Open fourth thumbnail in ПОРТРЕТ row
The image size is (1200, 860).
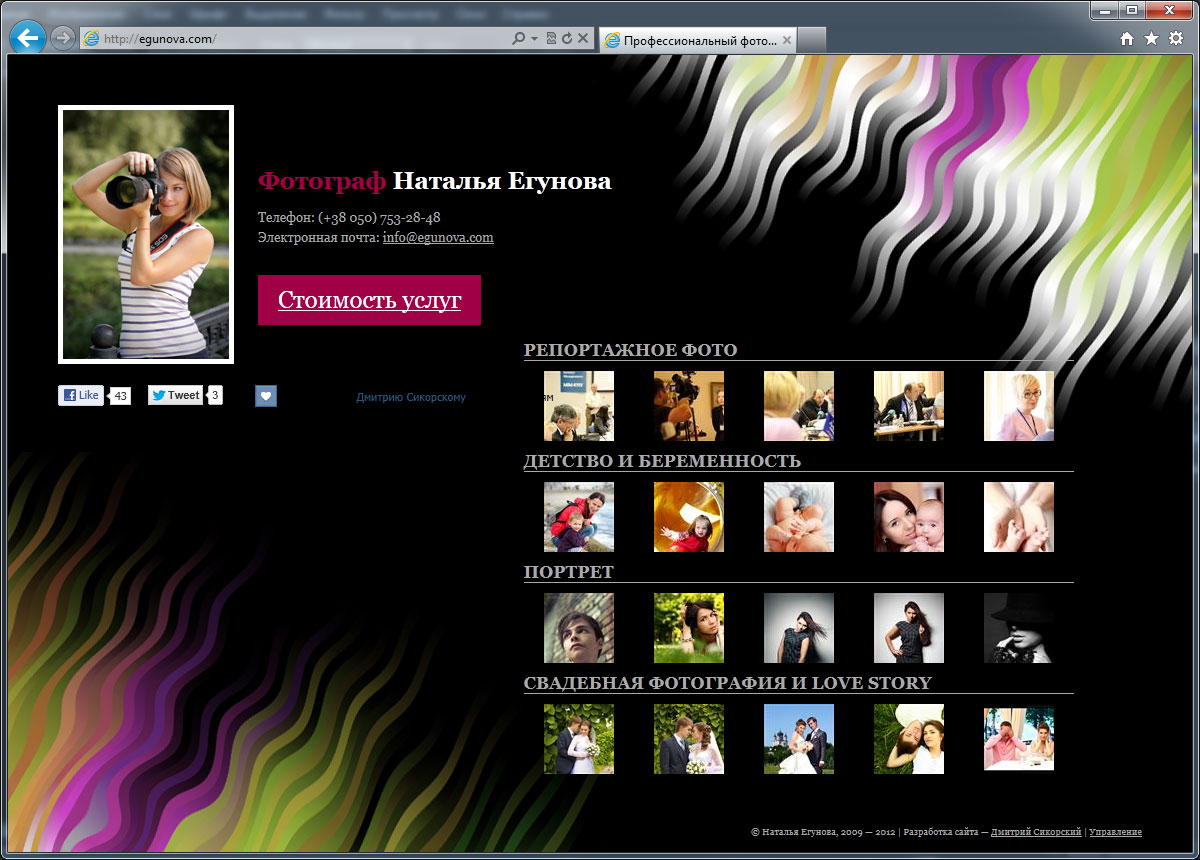(909, 628)
